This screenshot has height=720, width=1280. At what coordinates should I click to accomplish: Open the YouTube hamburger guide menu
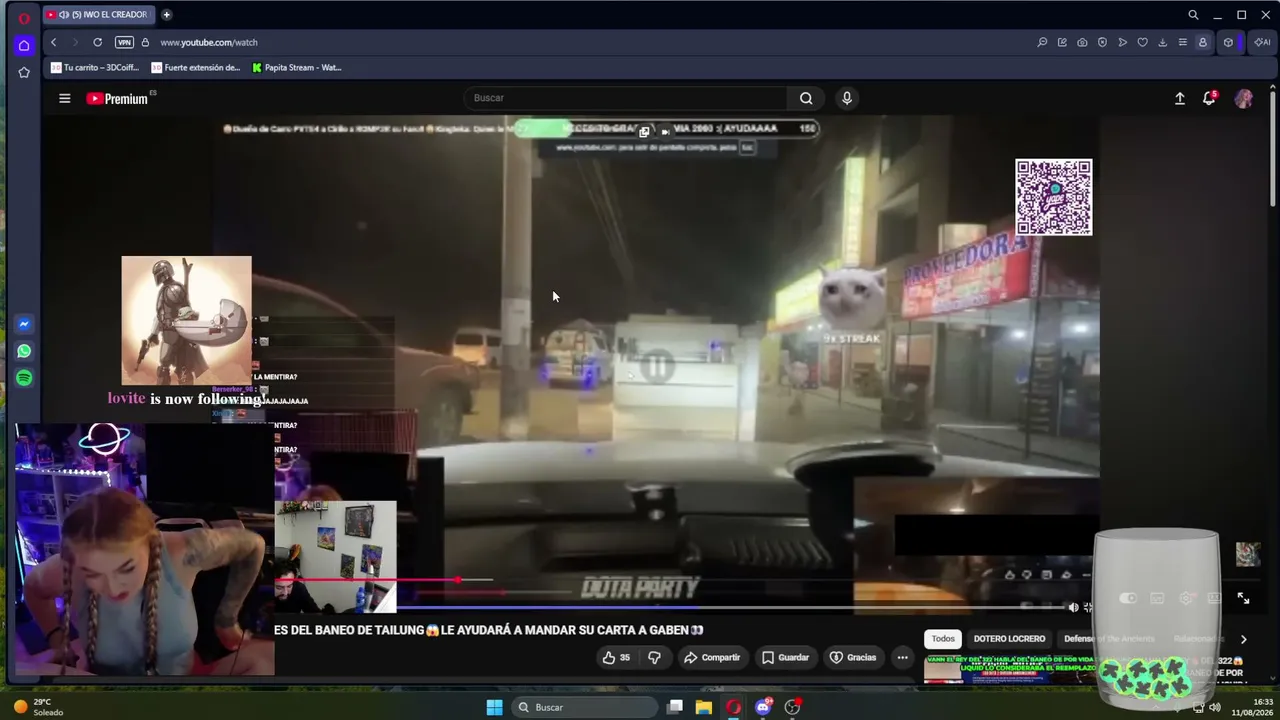click(65, 98)
